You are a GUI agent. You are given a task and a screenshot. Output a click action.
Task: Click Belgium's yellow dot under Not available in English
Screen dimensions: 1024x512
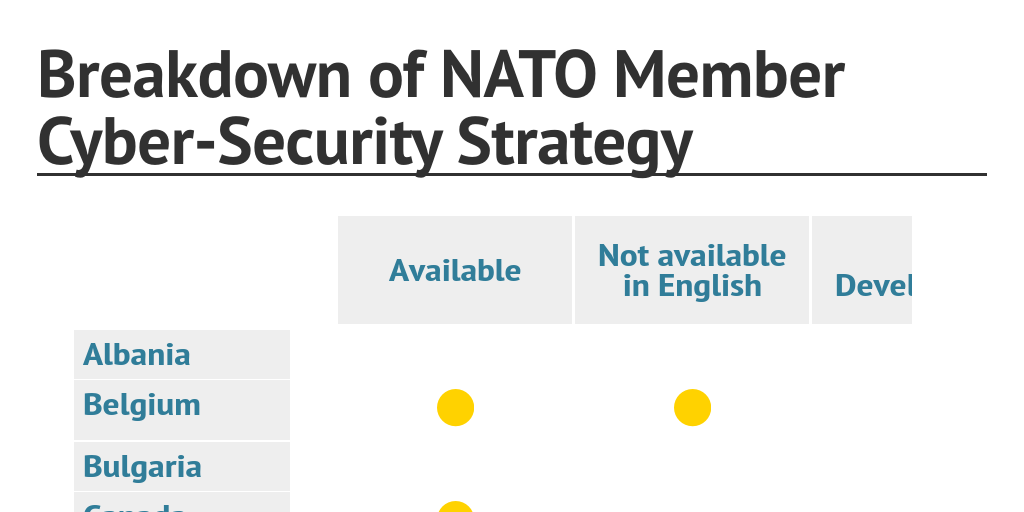(692, 408)
